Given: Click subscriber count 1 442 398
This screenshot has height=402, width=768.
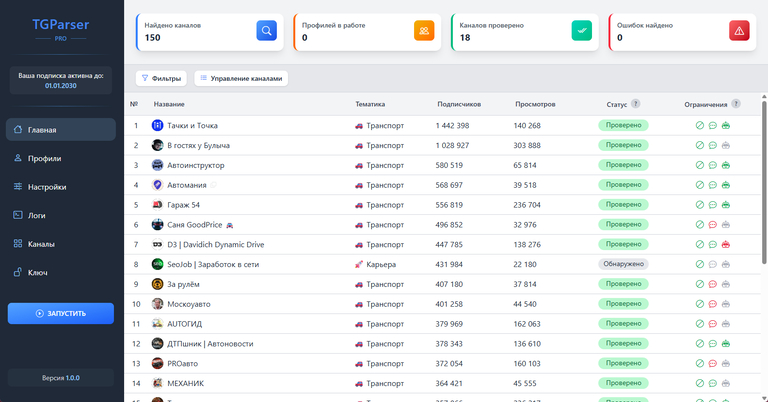Looking at the screenshot, I should pyautogui.click(x=452, y=125).
